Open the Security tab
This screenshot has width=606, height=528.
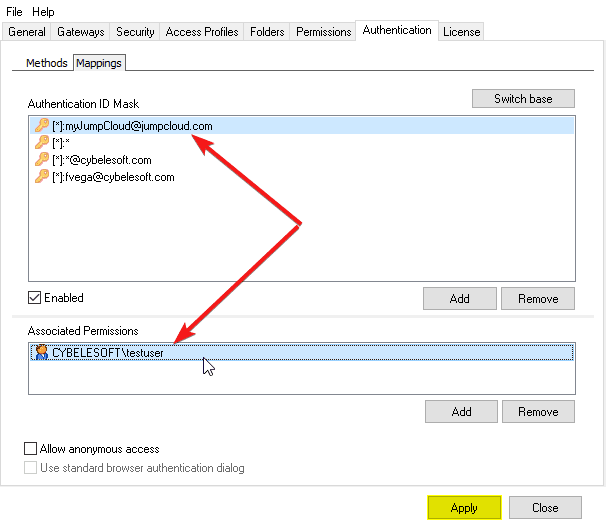[135, 32]
